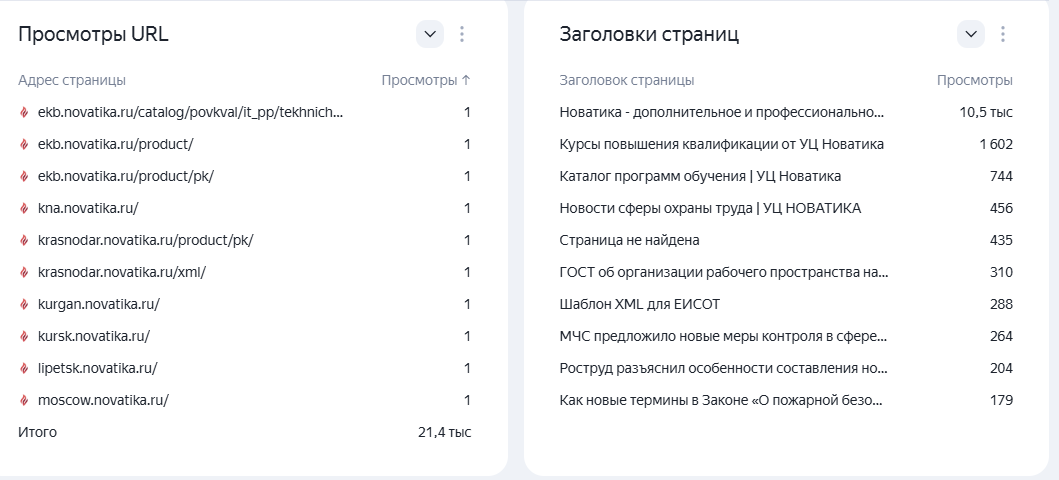Expand chevron dropdown in Заголовки страниц widget
Viewport: 1059px width, 480px height.
tap(971, 34)
